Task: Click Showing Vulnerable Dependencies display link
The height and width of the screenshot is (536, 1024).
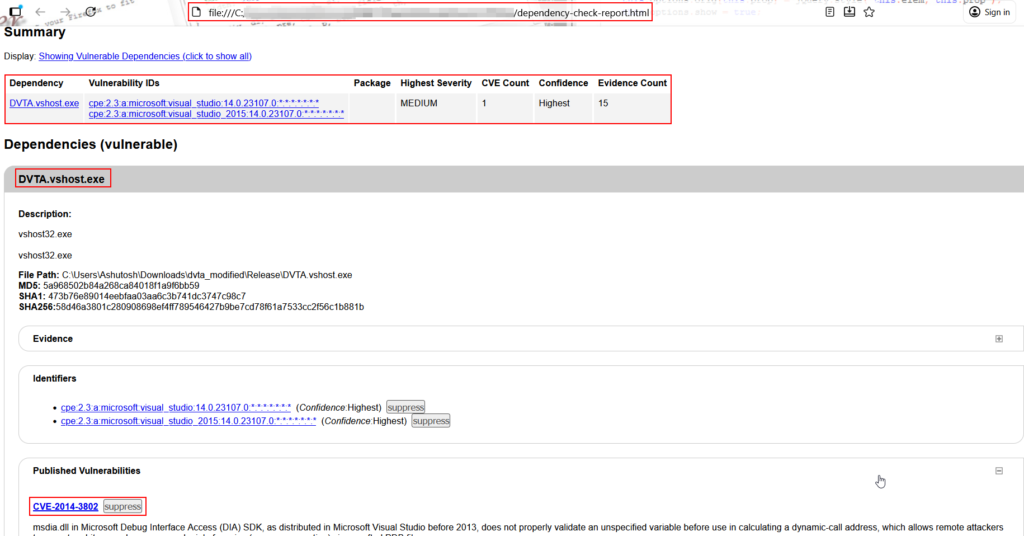Action: (x=145, y=56)
